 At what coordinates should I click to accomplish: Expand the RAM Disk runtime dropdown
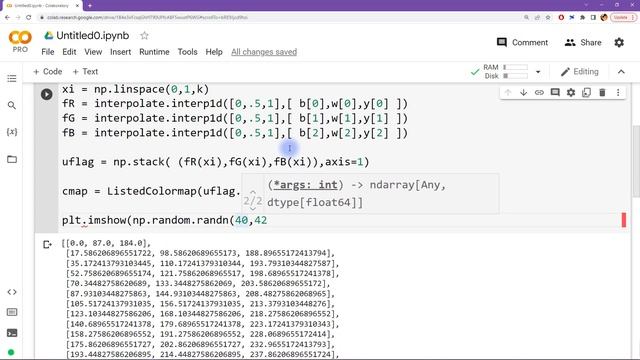(x=538, y=72)
